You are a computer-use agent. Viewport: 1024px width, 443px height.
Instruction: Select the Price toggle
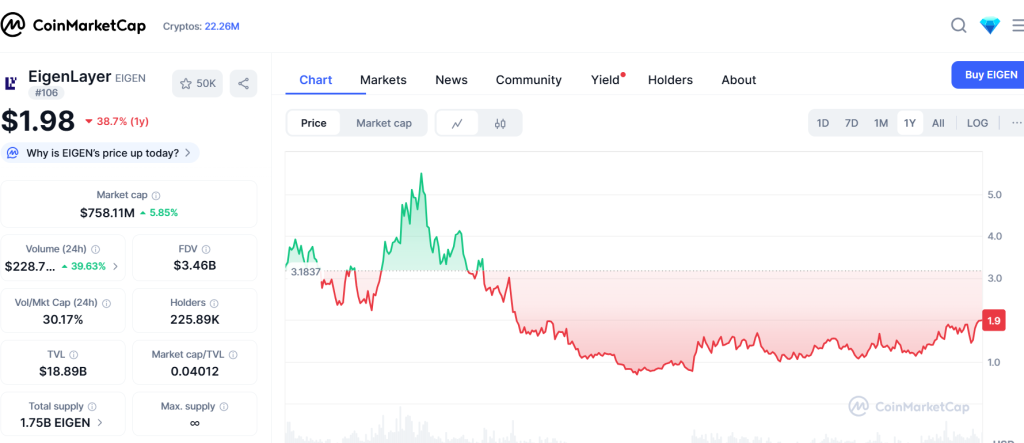314,123
